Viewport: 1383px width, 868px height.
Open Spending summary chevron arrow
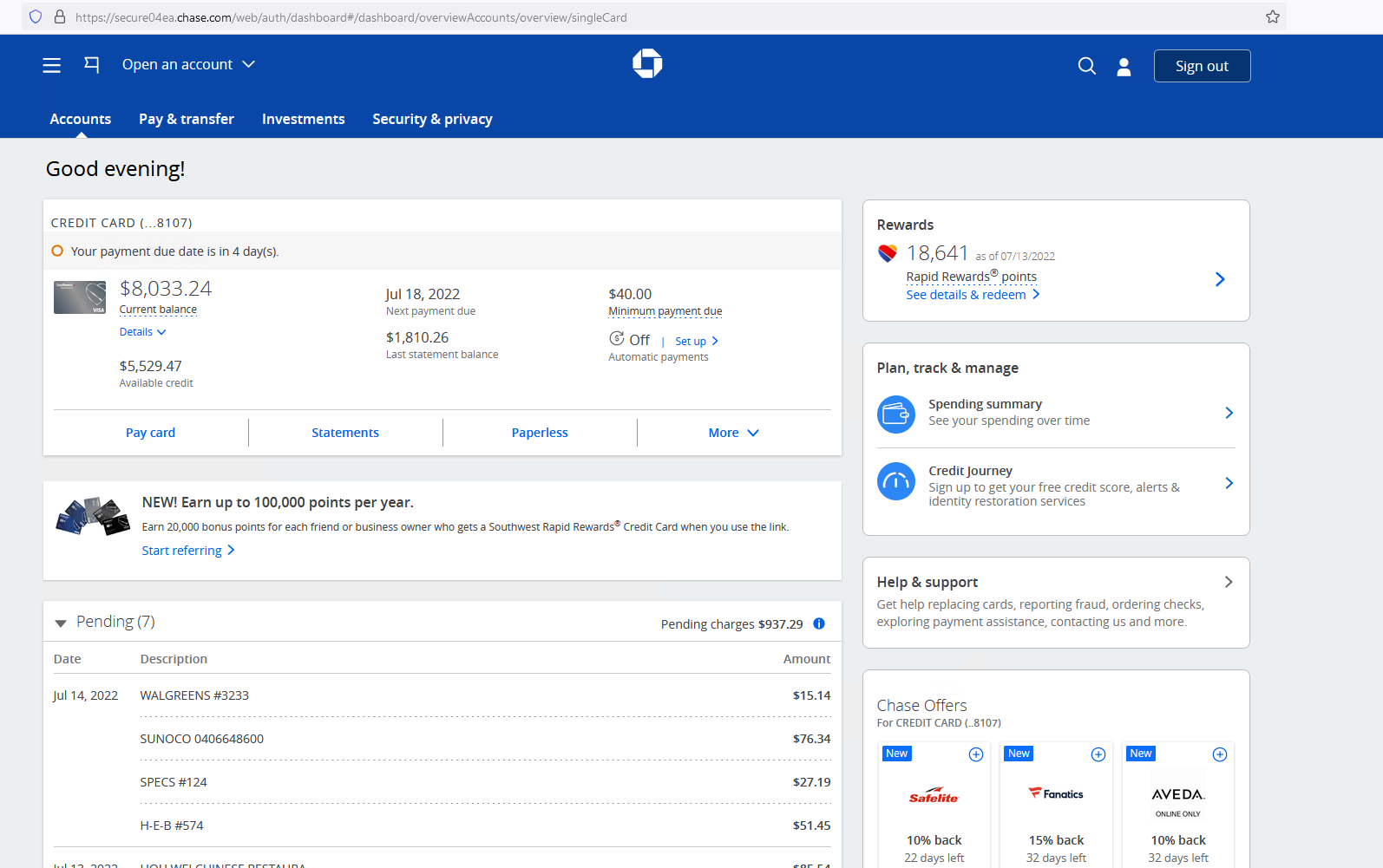1229,413
